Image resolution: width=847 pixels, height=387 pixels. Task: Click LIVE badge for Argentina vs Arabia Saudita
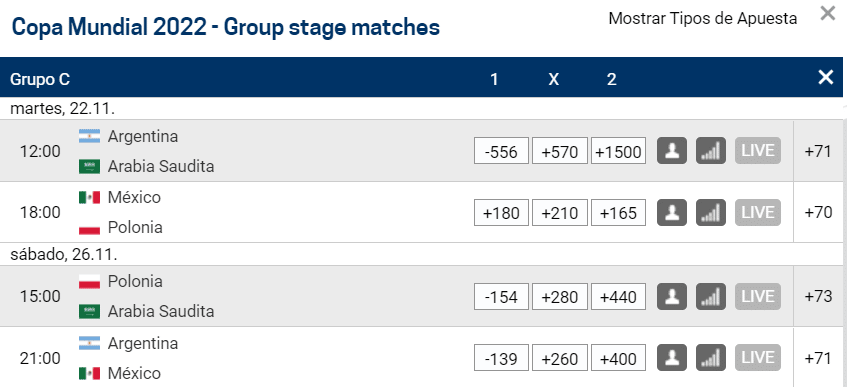pyautogui.click(x=758, y=151)
